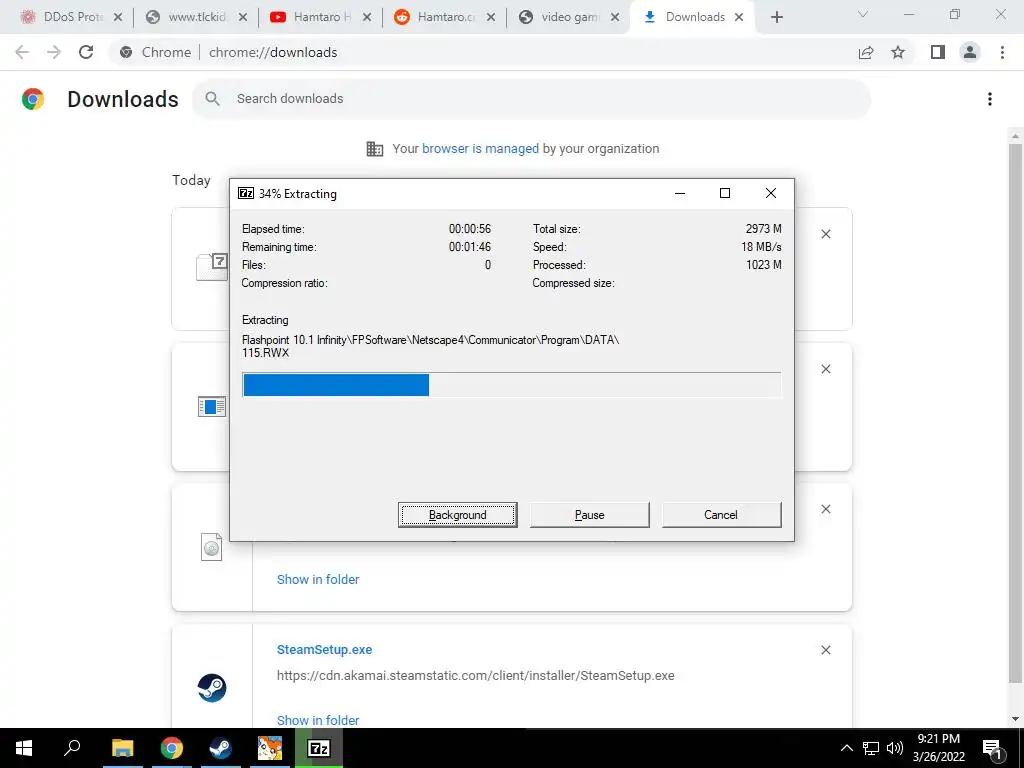
Task: Close the Hamtaro Reddit tab
Action: tap(490, 18)
